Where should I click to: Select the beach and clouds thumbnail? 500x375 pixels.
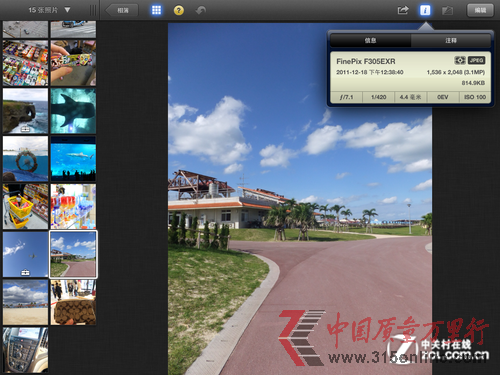tap(25, 302)
